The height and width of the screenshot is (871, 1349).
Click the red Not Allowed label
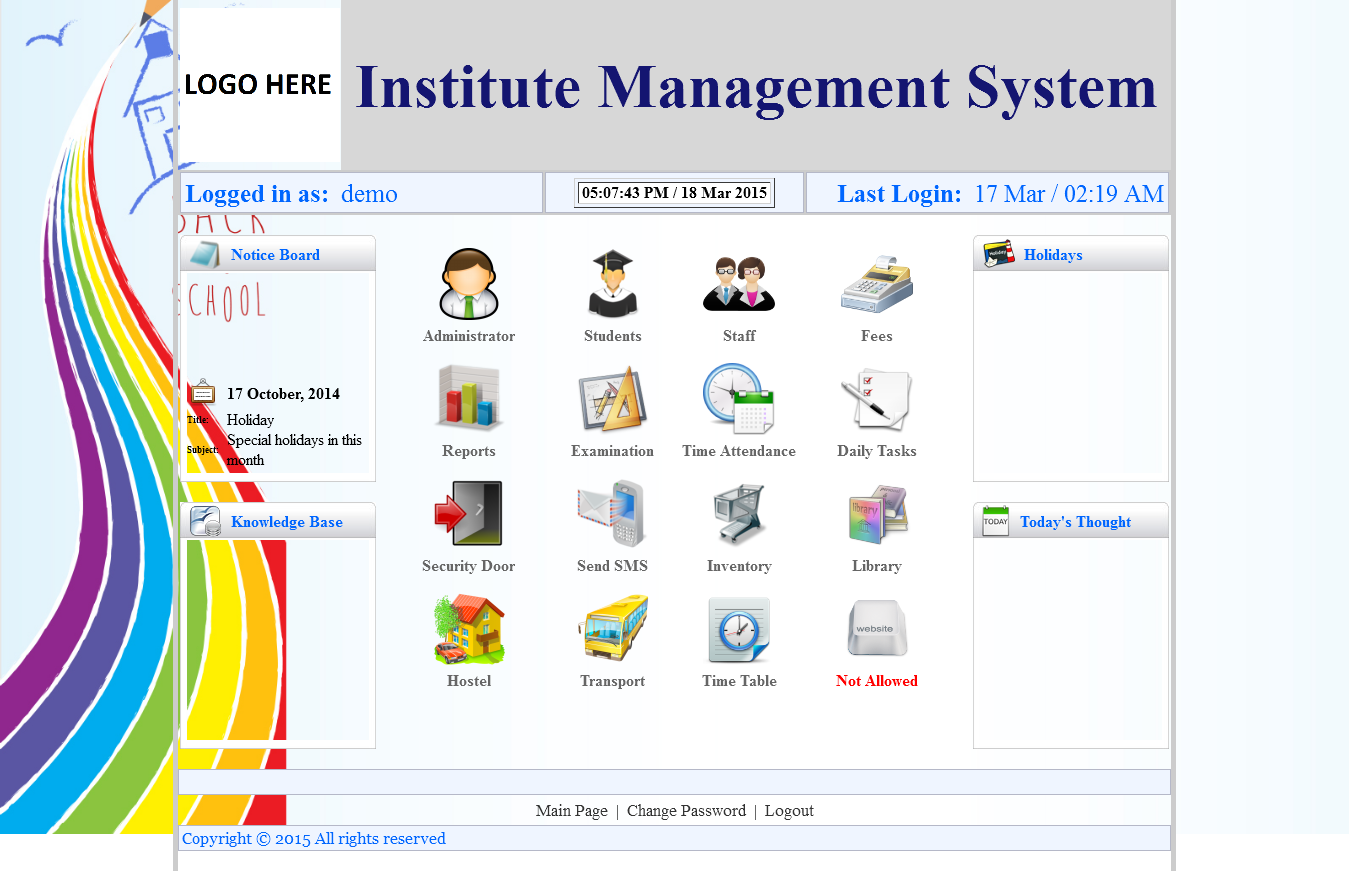877,681
